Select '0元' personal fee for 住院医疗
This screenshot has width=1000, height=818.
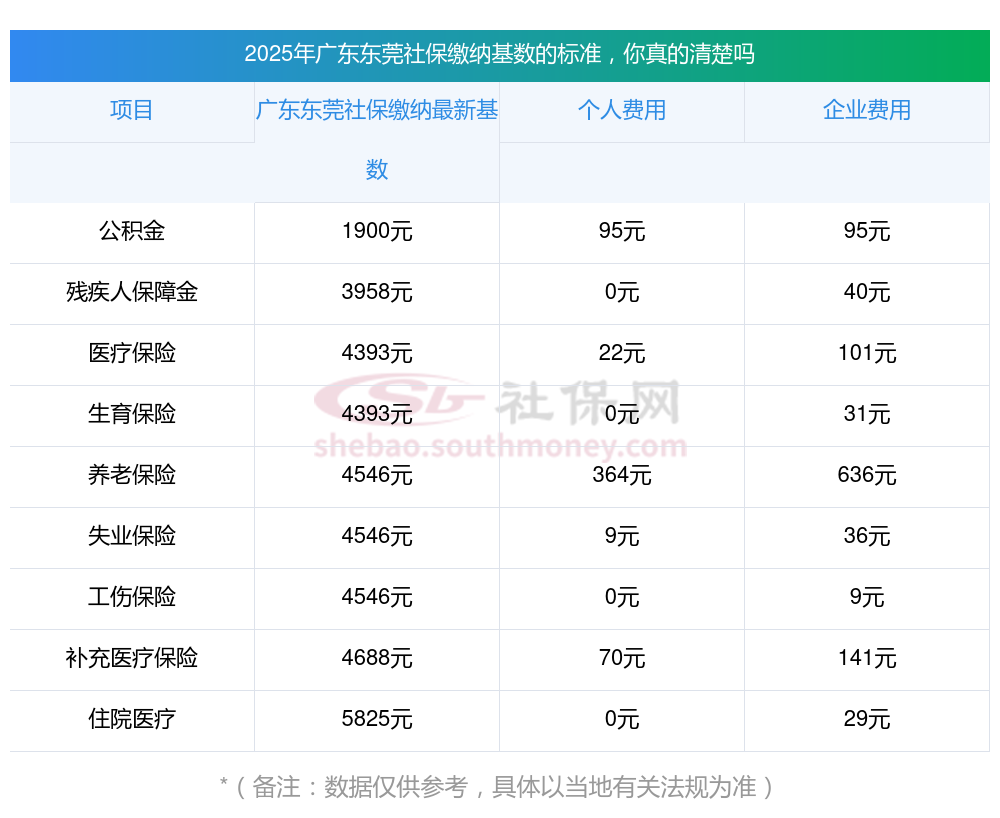pos(622,719)
